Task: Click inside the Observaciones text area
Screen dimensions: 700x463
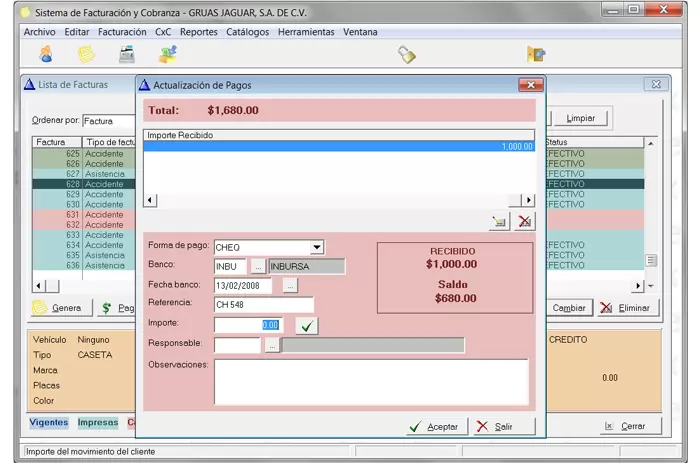Action: pyautogui.click(x=370, y=381)
